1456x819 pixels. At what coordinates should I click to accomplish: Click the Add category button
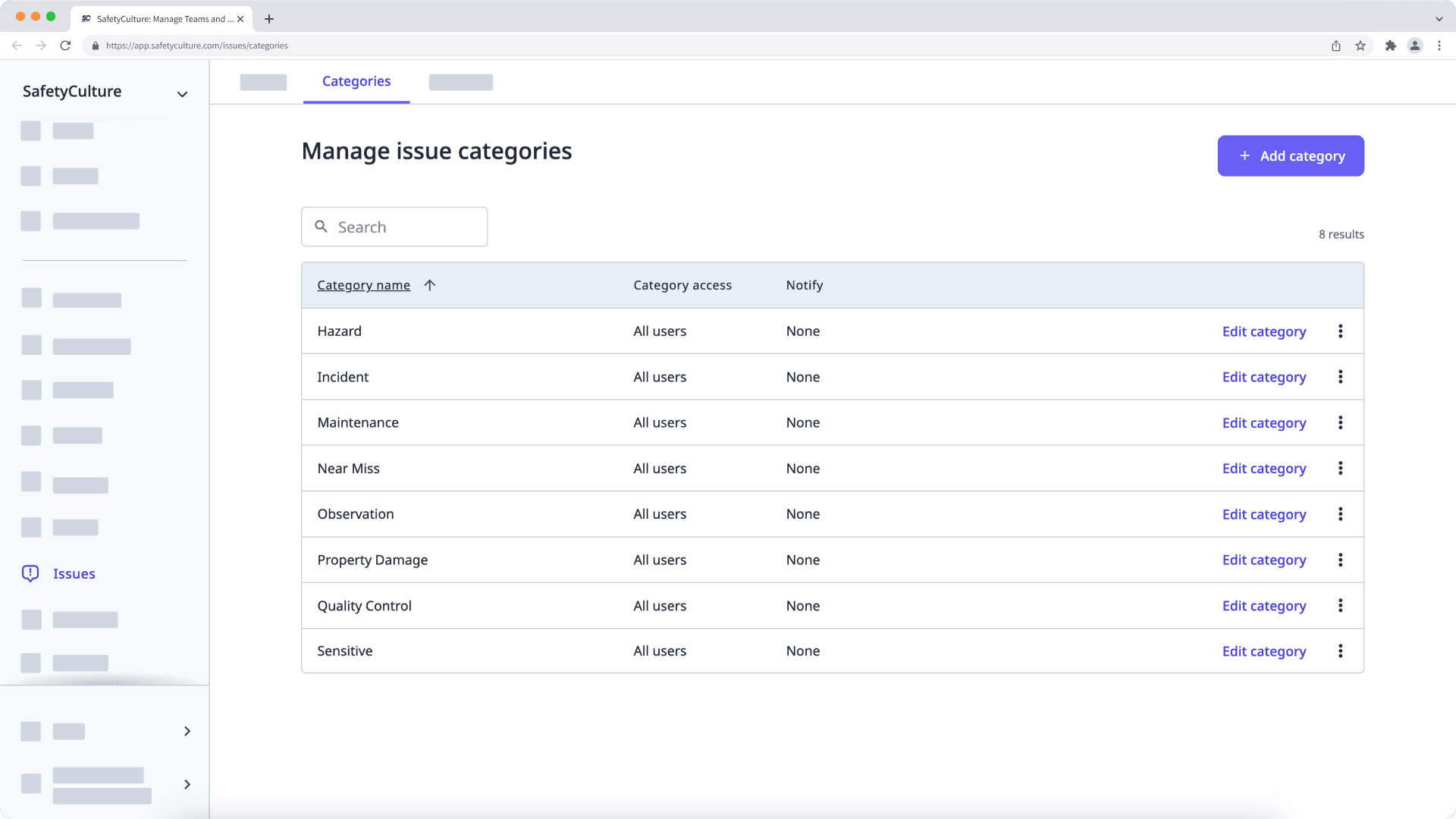1290,155
